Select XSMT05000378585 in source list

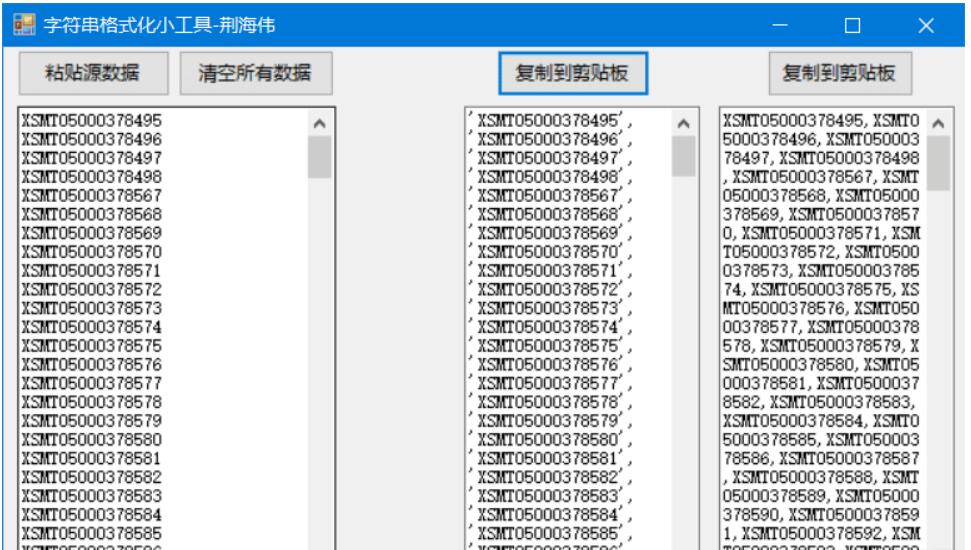pos(92,533)
